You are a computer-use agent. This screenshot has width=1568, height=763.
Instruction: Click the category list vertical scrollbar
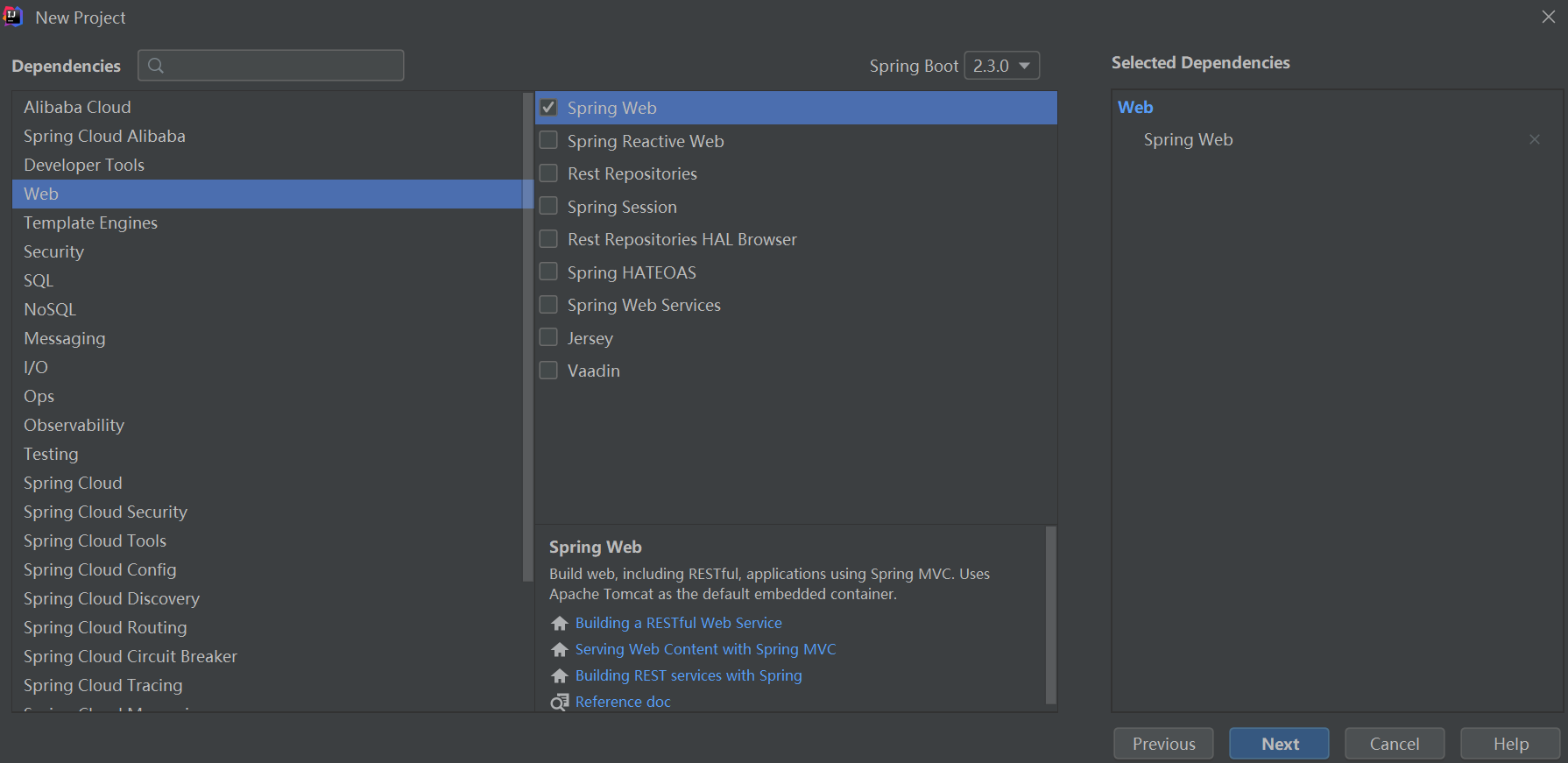(527, 337)
